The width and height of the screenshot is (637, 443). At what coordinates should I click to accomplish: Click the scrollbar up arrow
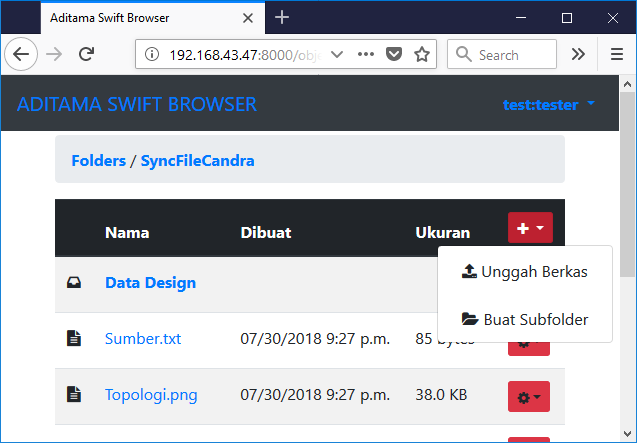coord(628,84)
